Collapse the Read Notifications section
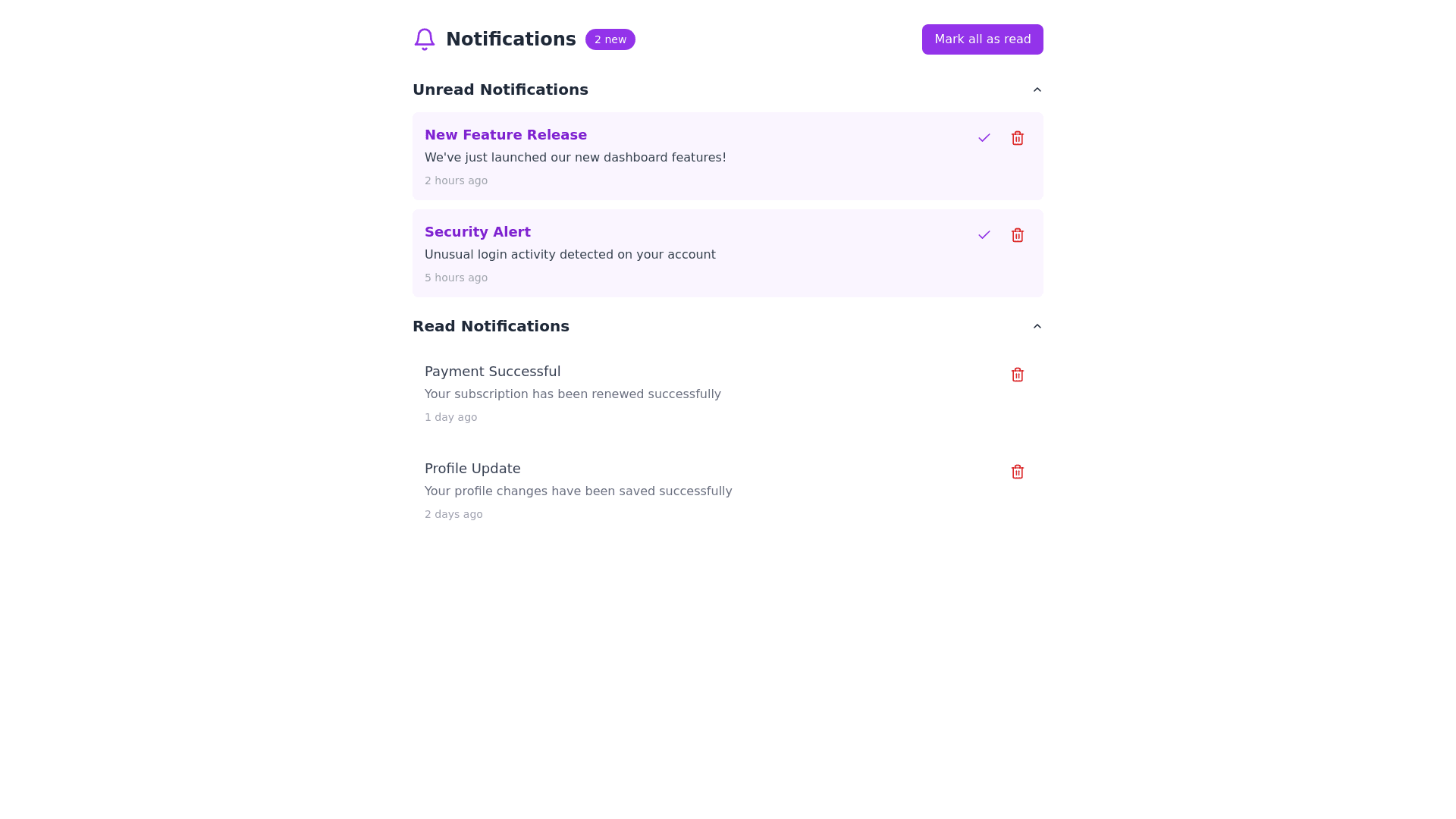1456x819 pixels. (x=1037, y=326)
